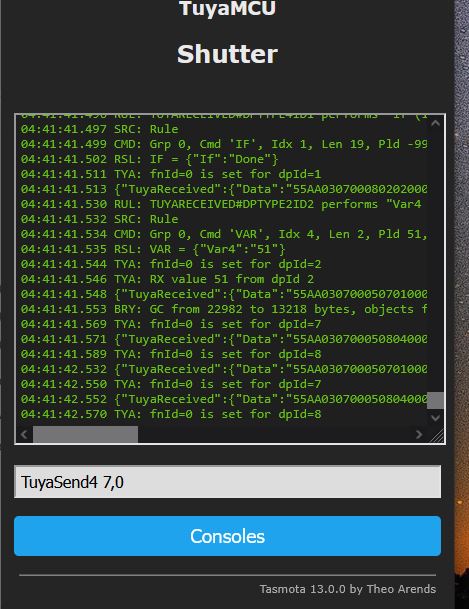
Task: Click the console log scroll-down arrow
Action: coord(435,418)
